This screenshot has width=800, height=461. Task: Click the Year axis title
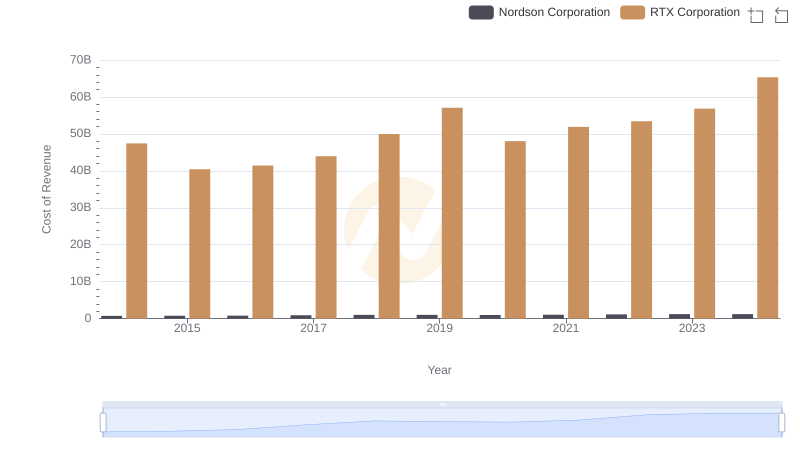[x=439, y=370]
